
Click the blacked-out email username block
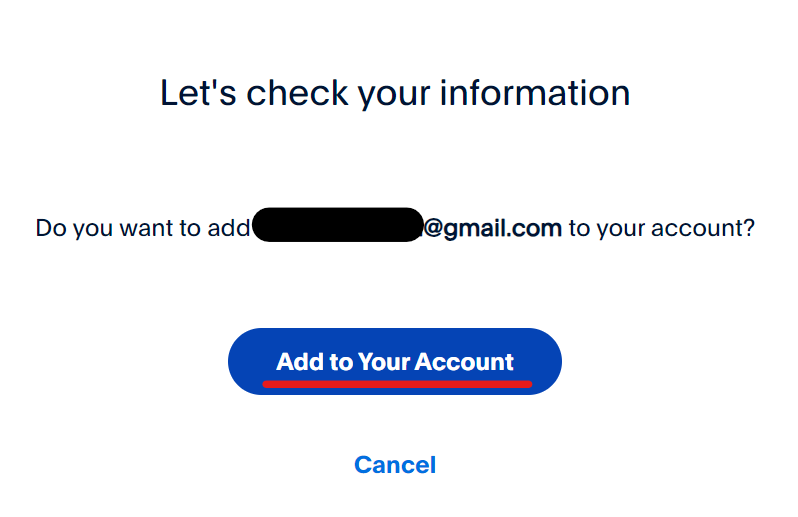click(x=338, y=224)
